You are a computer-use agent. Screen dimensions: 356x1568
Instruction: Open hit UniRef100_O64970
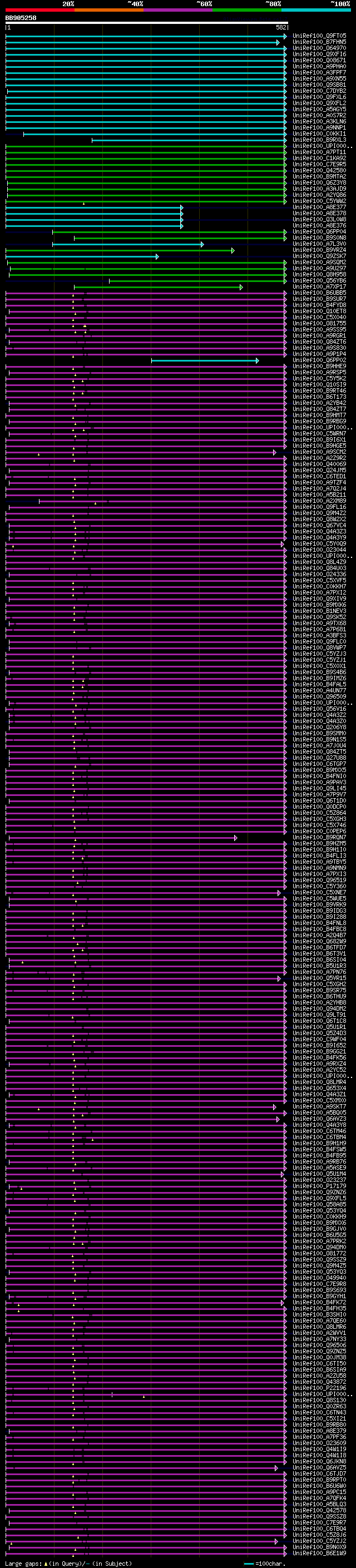[x=319, y=48]
